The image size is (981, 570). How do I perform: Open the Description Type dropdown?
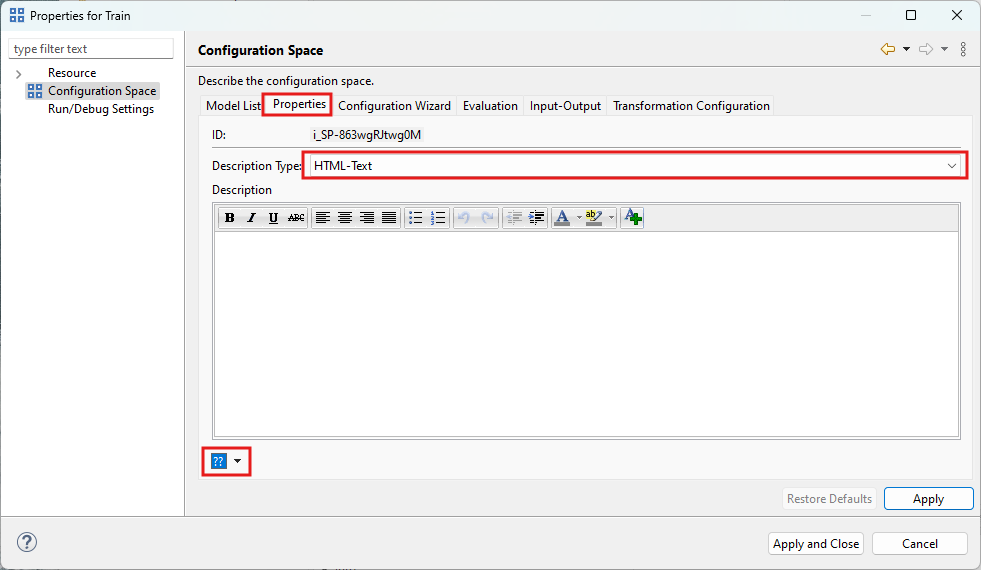coord(952,166)
